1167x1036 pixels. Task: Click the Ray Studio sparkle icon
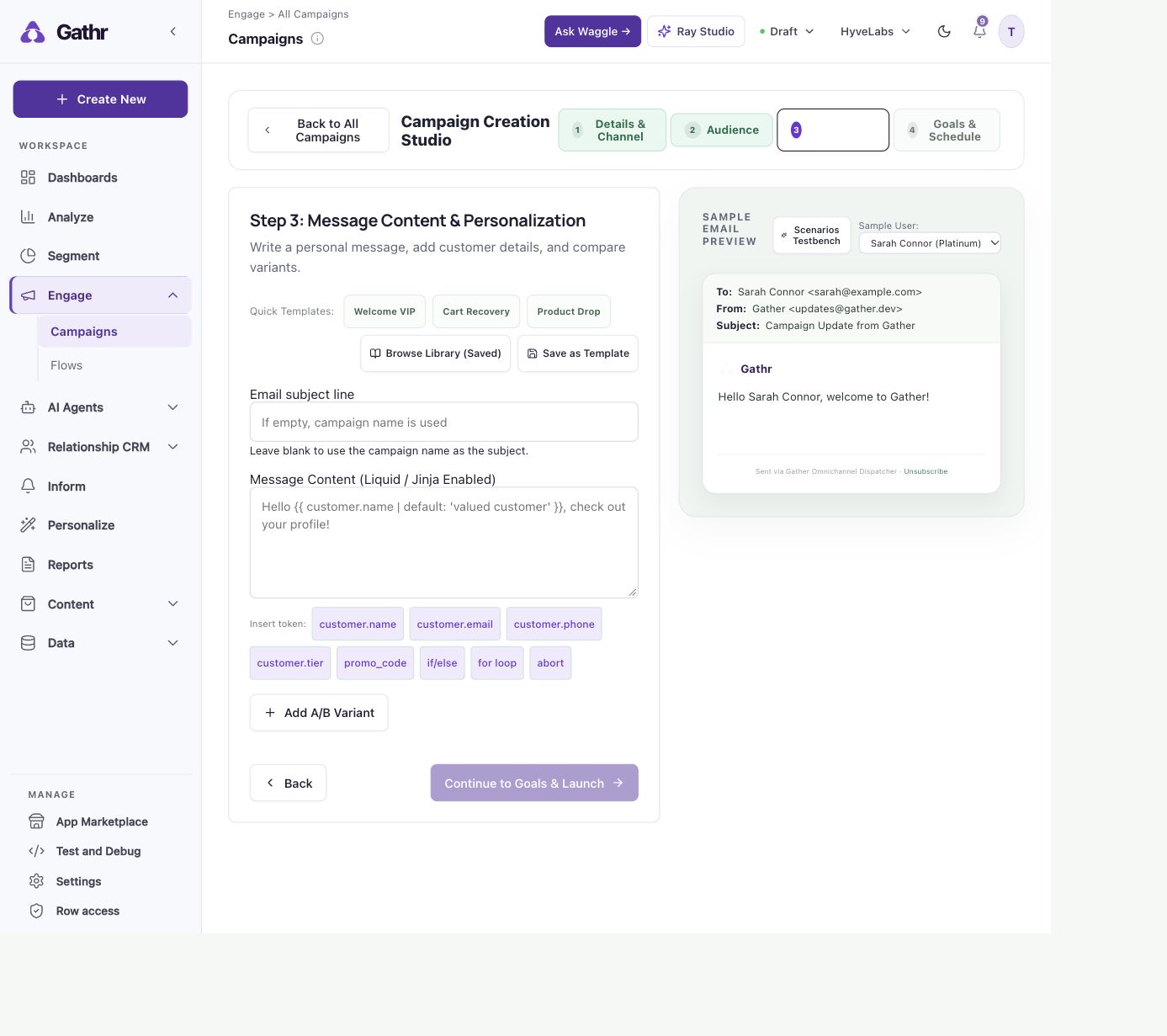(664, 31)
